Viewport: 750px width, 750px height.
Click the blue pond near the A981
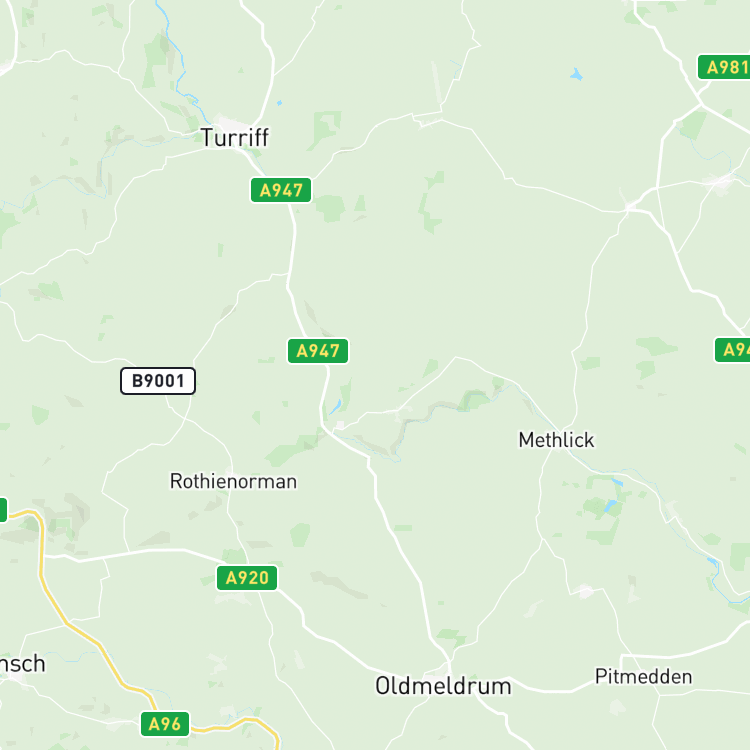pos(576,75)
